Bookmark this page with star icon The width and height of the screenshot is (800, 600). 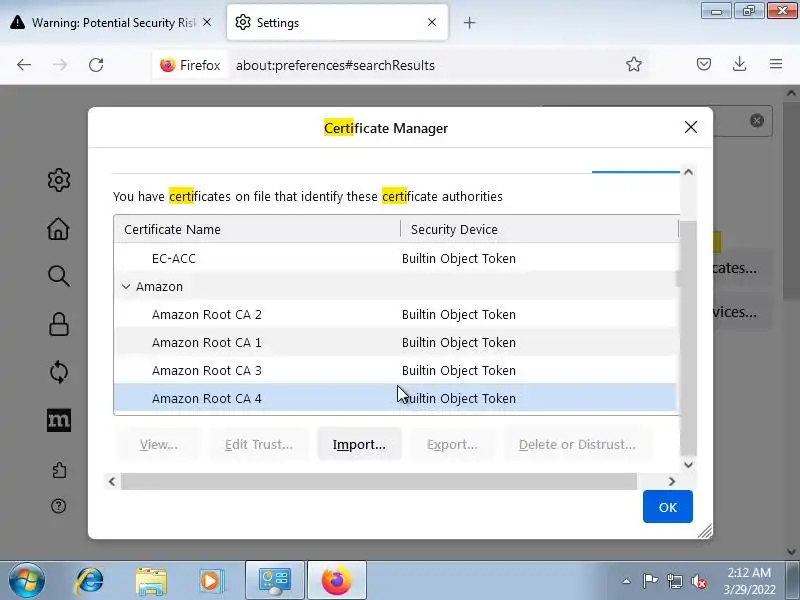[634, 64]
